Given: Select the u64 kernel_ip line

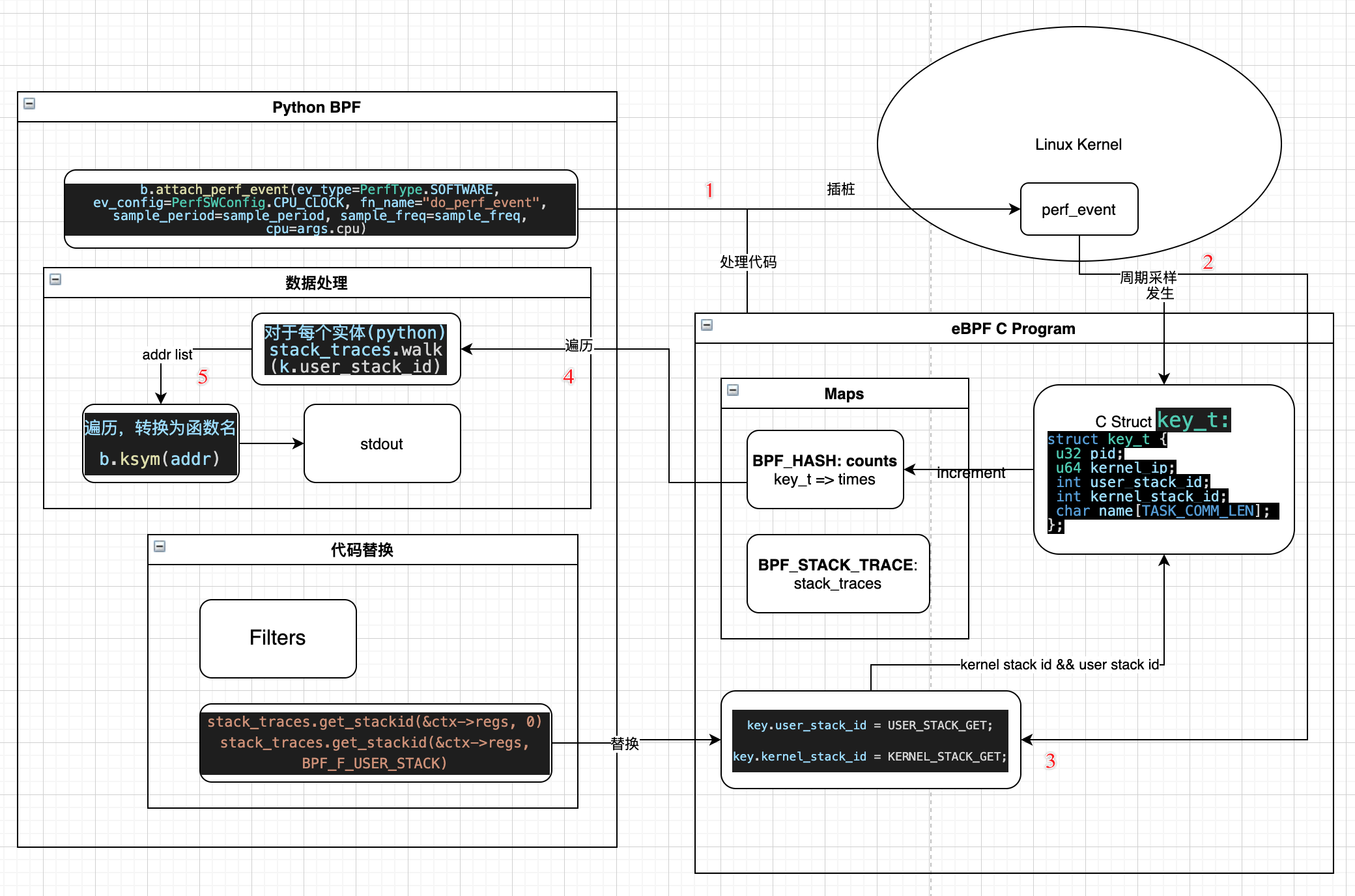Looking at the screenshot, I should (1115, 468).
